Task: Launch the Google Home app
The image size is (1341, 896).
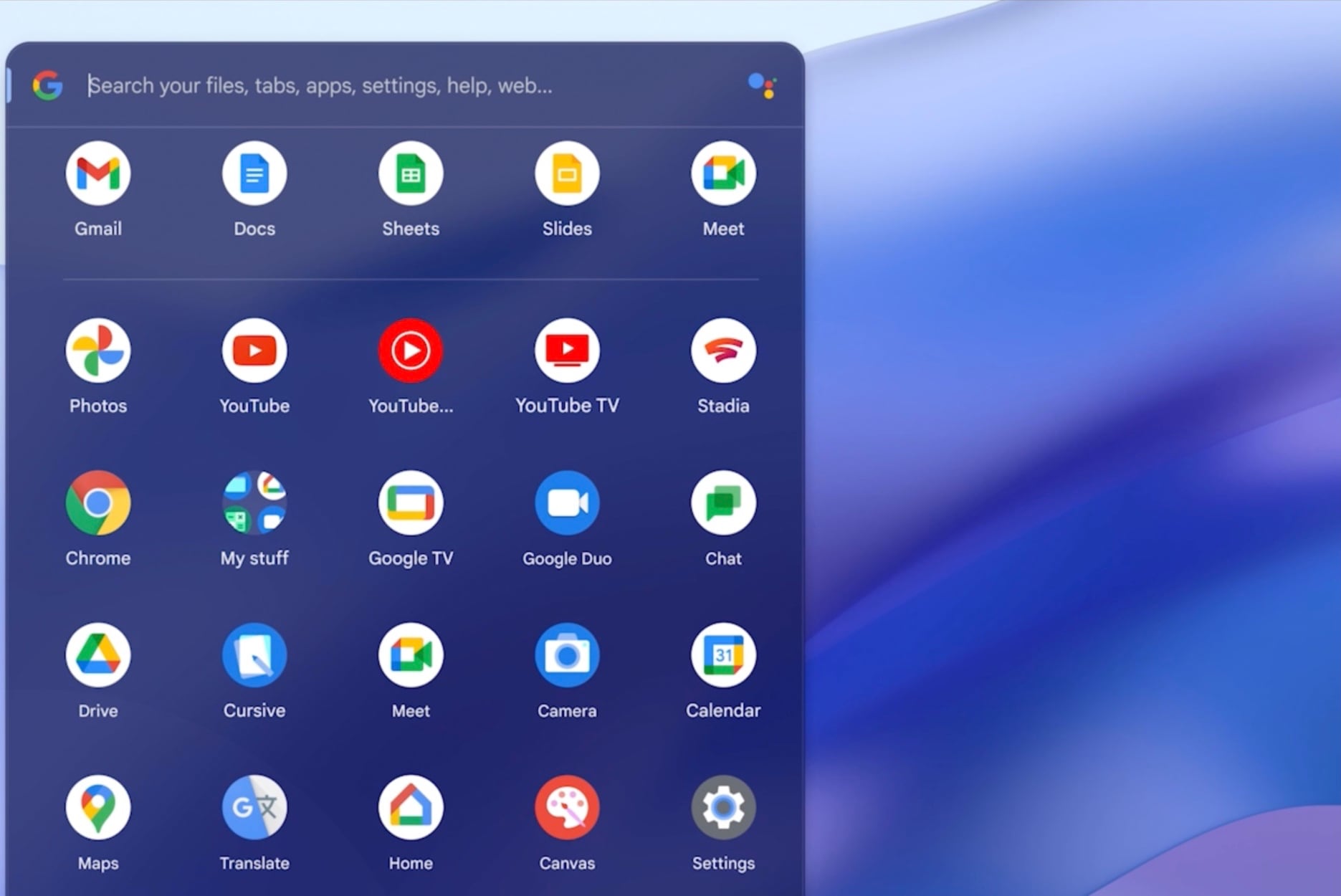Action: click(x=411, y=808)
